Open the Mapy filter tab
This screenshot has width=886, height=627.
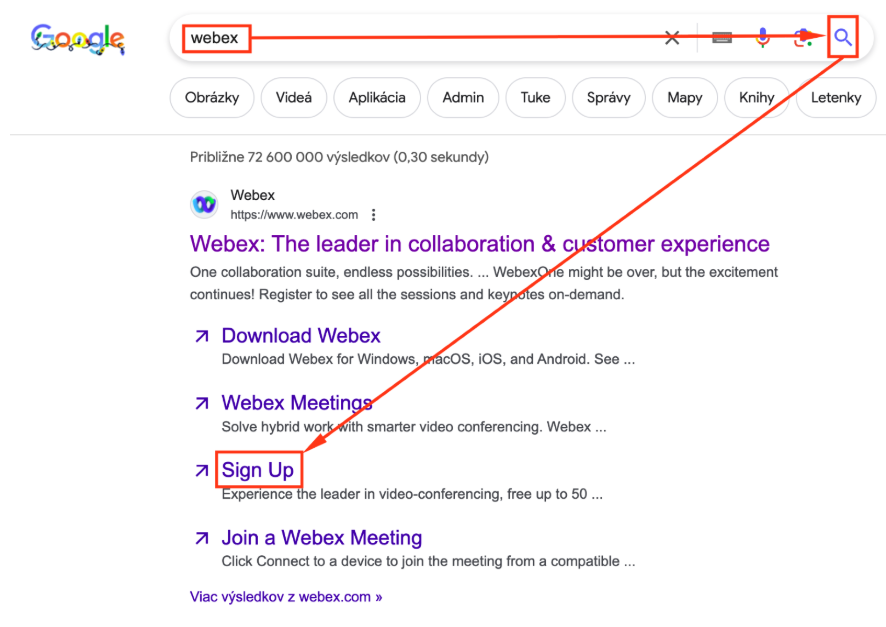(x=684, y=98)
